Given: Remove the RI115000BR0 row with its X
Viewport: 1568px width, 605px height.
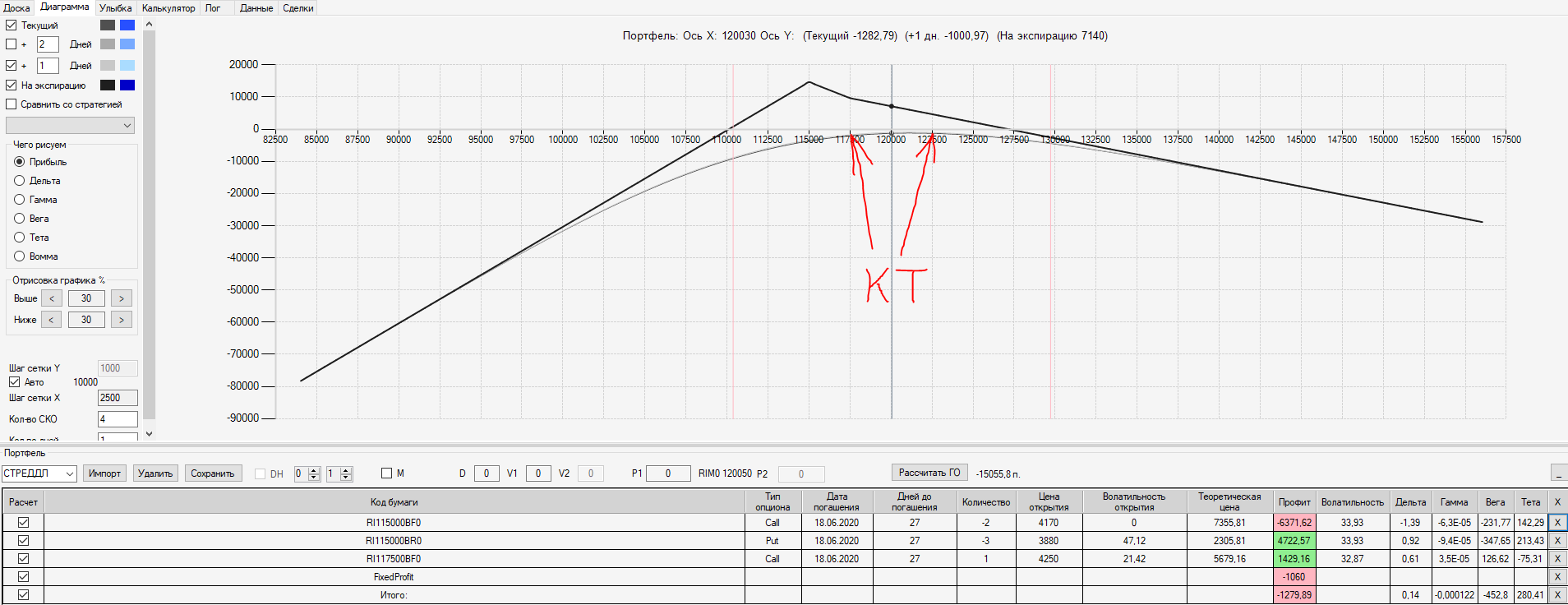Looking at the screenshot, I should (1557, 541).
